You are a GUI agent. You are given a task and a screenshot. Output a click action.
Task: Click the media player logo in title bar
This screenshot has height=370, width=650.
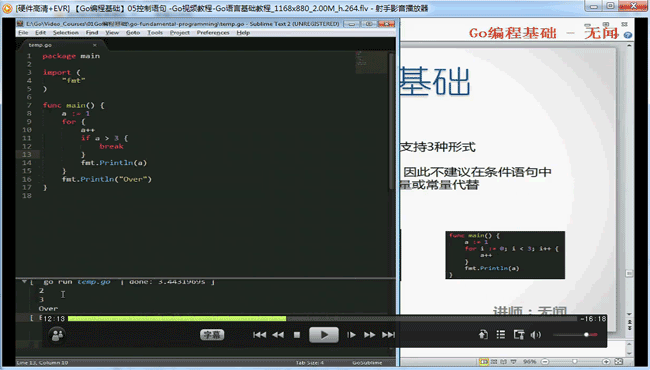[x=7, y=8]
